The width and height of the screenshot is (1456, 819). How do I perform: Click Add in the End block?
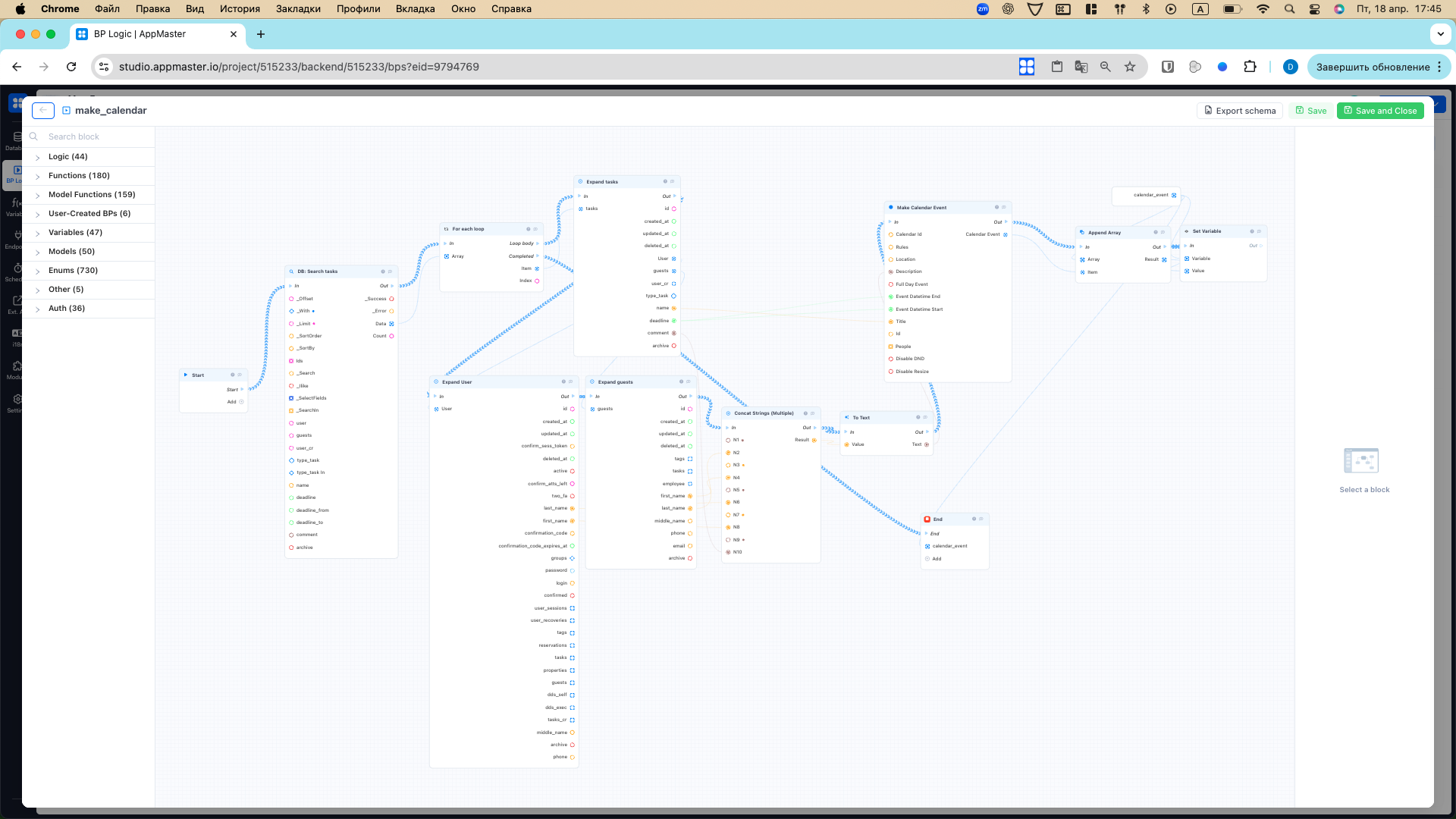pos(937,559)
